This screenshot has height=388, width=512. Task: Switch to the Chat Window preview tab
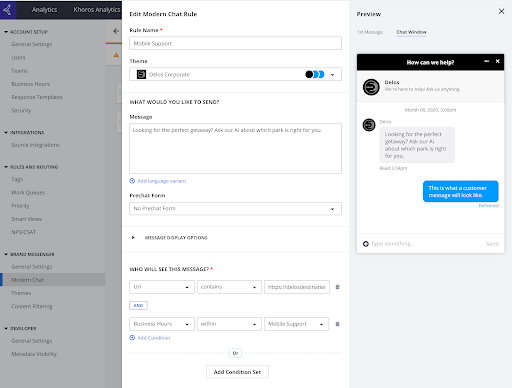click(411, 32)
